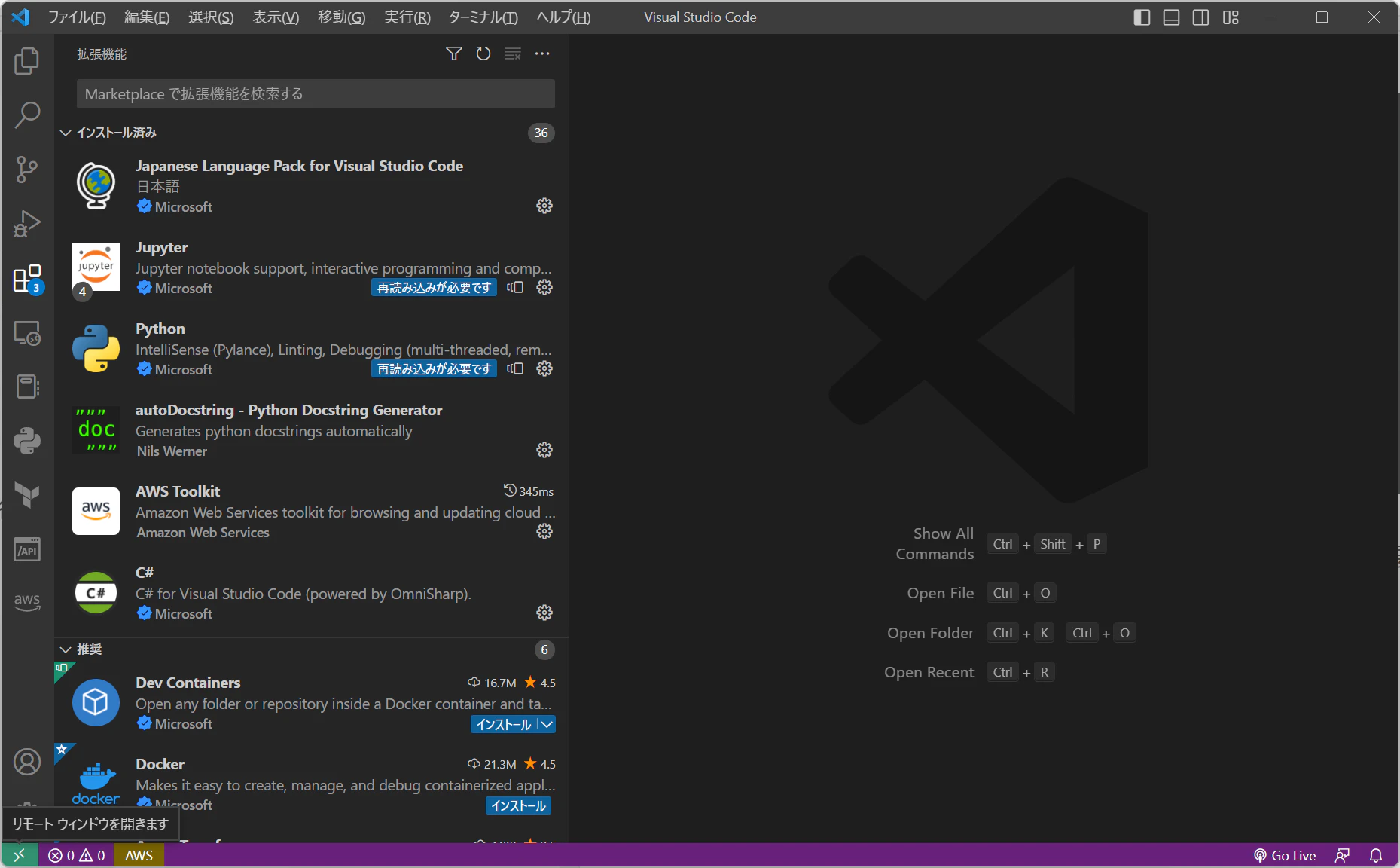Click the VS Code logo in the title bar
The width and height of the screenshot is (1400, 868).
tap(21, 17)
